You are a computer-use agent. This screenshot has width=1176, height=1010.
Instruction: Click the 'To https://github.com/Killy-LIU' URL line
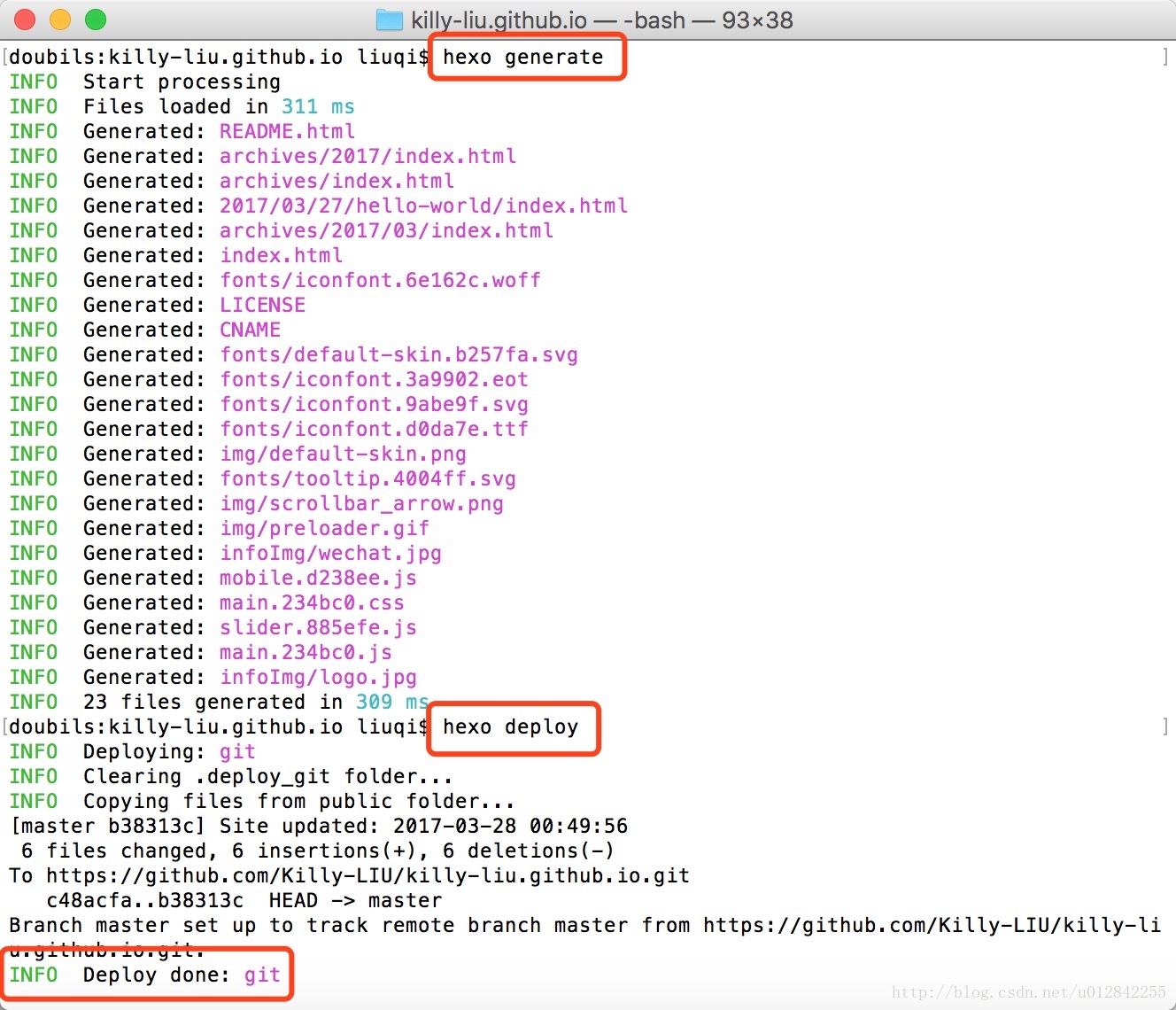click(350, 876)
